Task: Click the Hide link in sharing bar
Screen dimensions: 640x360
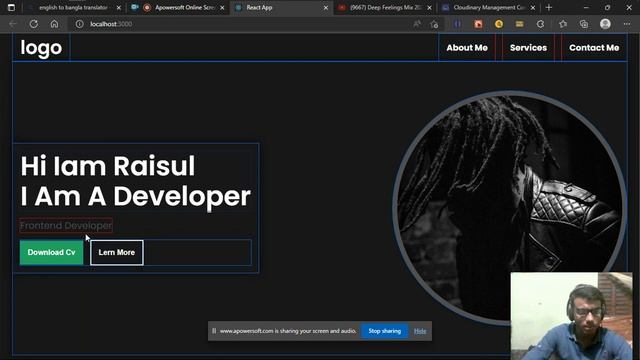Action: click(420, 331)
